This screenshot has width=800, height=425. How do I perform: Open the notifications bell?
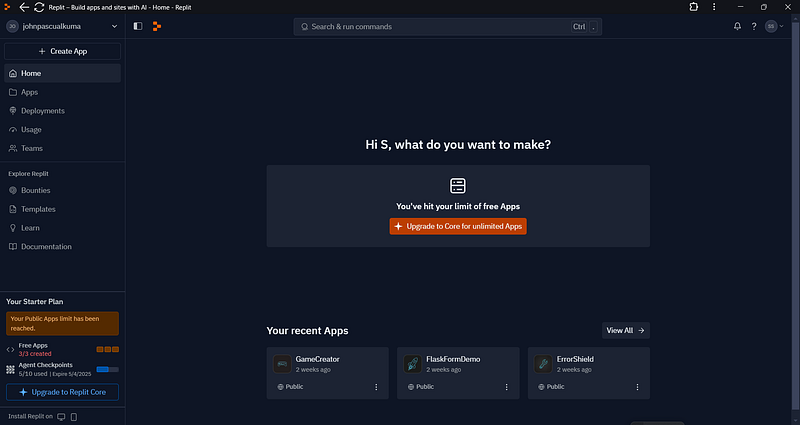point(737,26)
